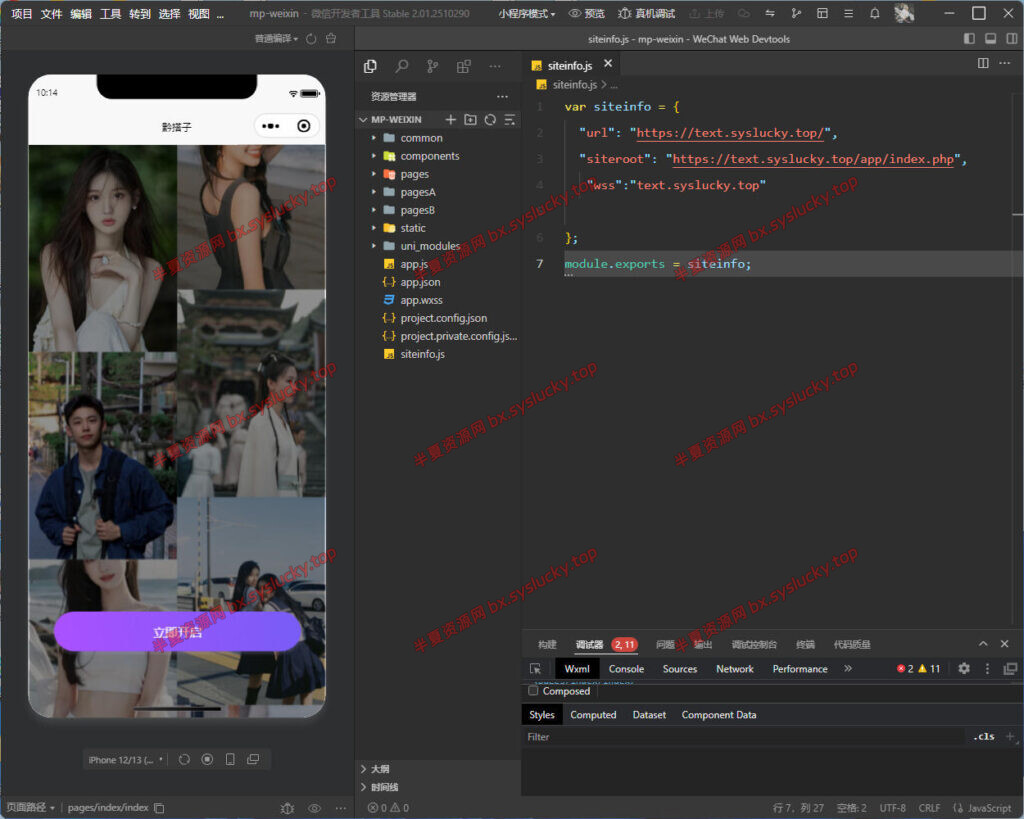Open the notification bell in the toolbar
This screenshot has height=819, width=1024.
point(874,13)
